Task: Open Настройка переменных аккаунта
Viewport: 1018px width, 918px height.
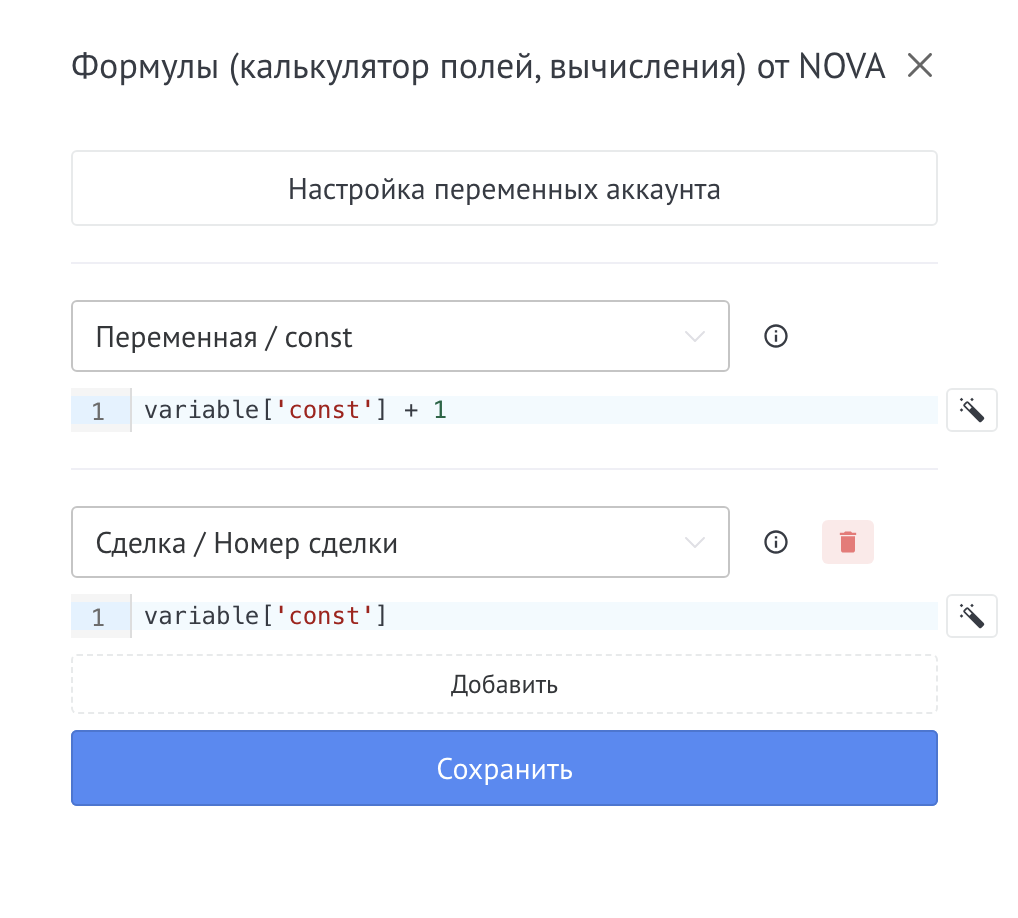Action: click(504, 187)
